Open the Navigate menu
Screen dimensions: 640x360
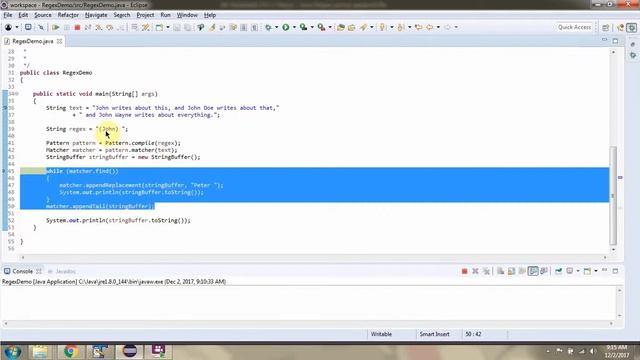(96, 15)
